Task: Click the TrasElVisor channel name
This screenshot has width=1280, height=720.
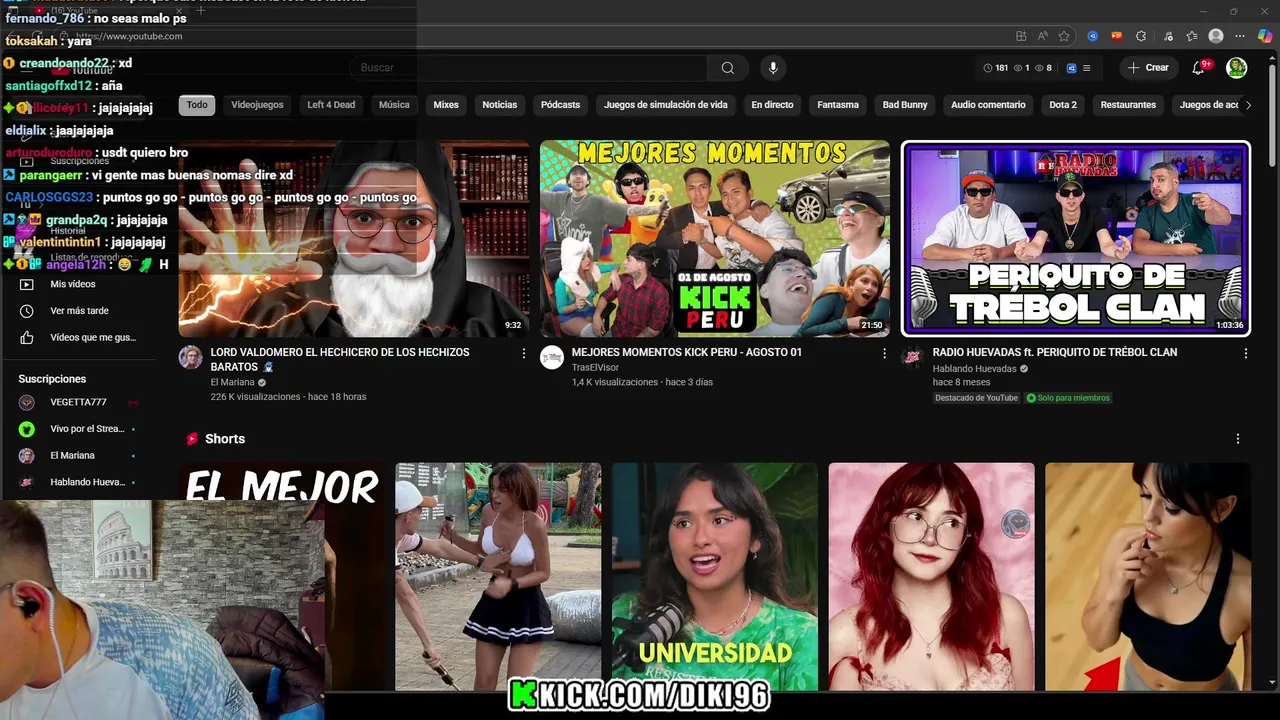Action: point(595,368)
